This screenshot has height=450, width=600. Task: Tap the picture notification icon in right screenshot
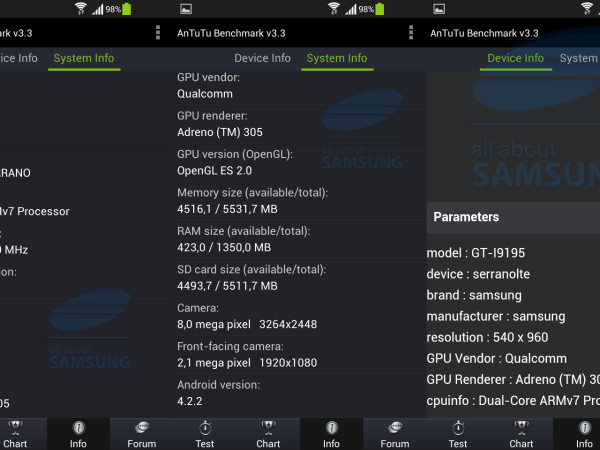pyautogui.click(x=439, y=9)
